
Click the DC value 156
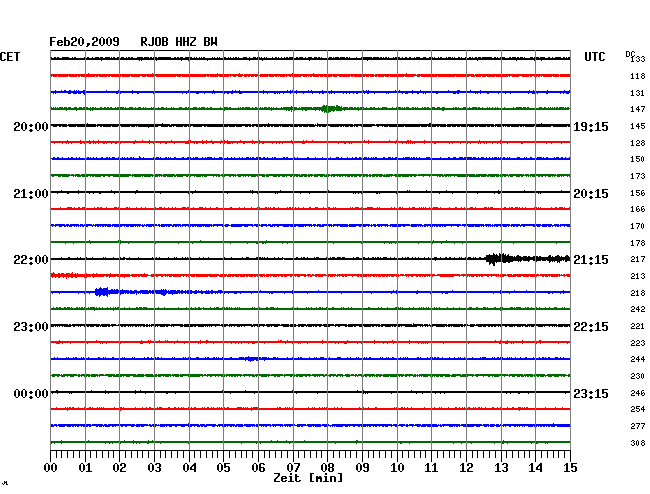pyautogui.click(x=638, y=193)
